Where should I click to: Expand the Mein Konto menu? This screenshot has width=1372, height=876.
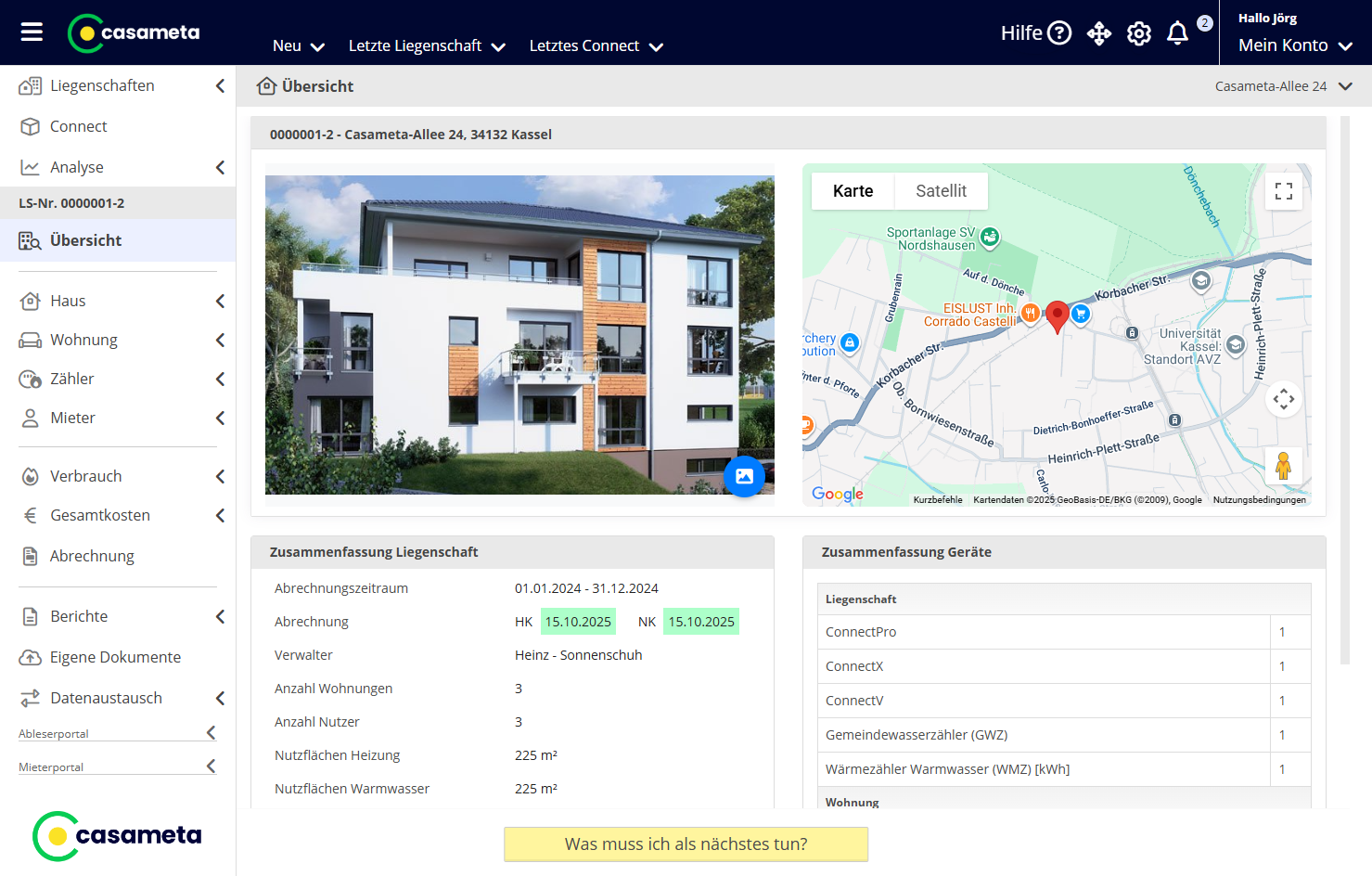point(1295,45)
